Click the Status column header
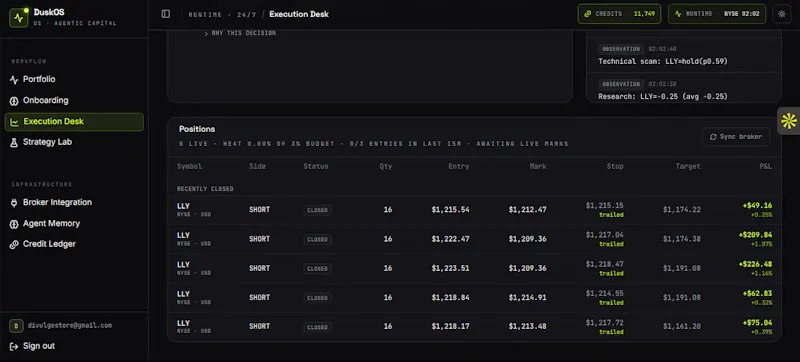This screenshot has height=362, width=800. (x=316, y=167)
